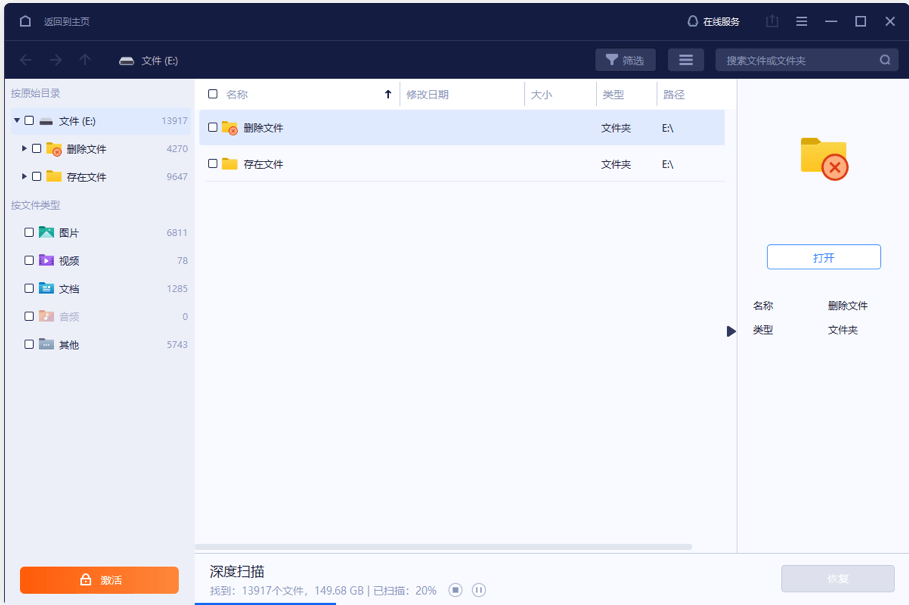Pause the deep scan
909x605 pixels.
click(x=479, y=590)
